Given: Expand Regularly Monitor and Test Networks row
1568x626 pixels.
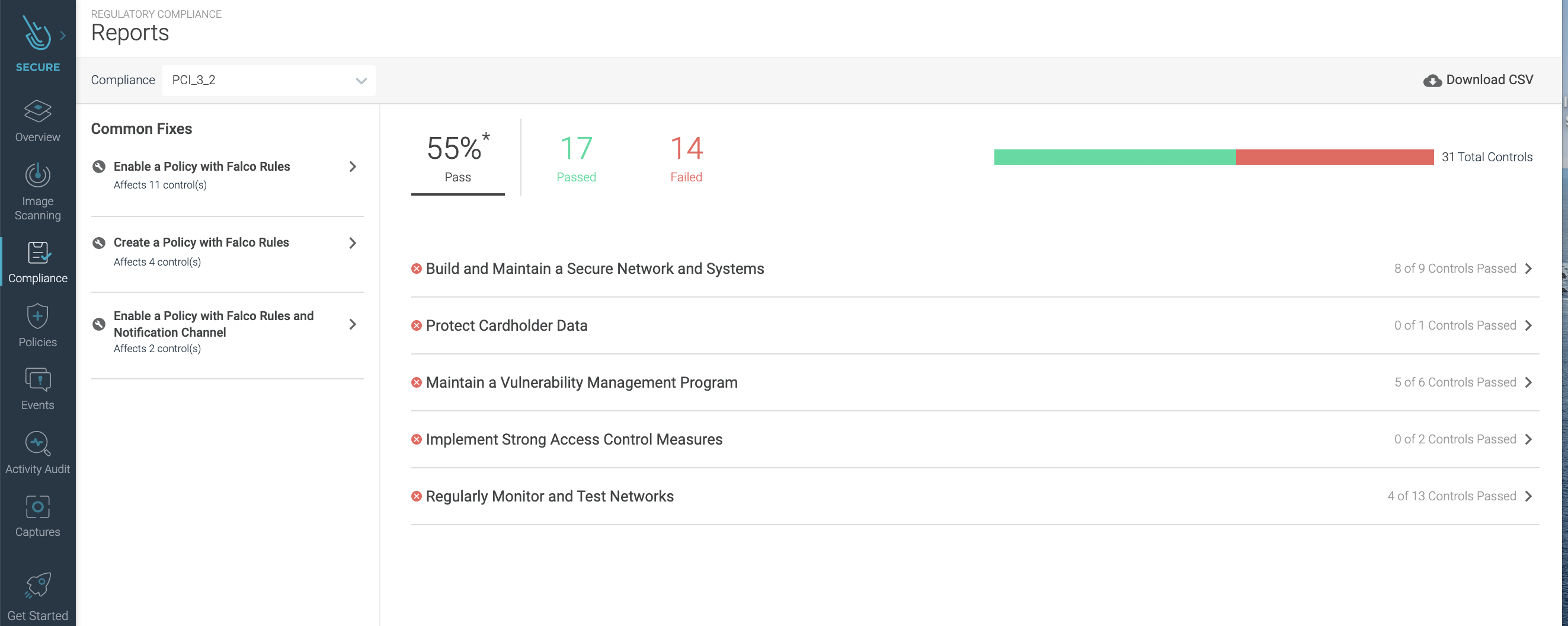Looking at the screenshot, I should (975, 496).
